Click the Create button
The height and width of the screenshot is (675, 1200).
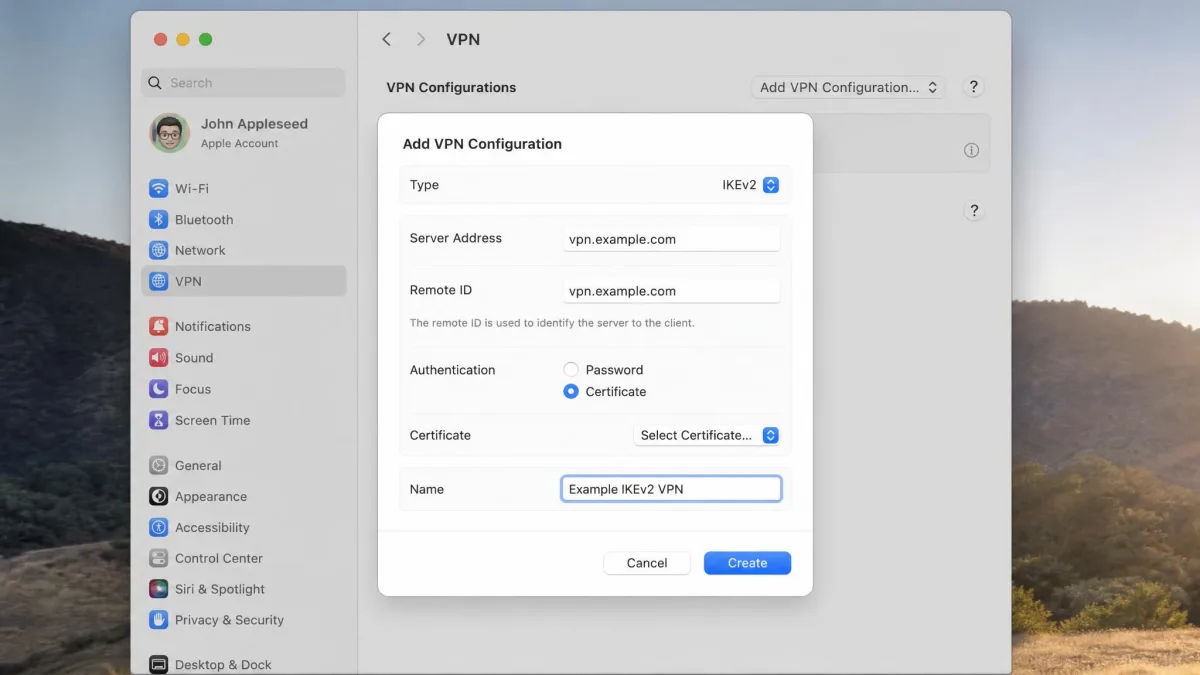[747, 563]
